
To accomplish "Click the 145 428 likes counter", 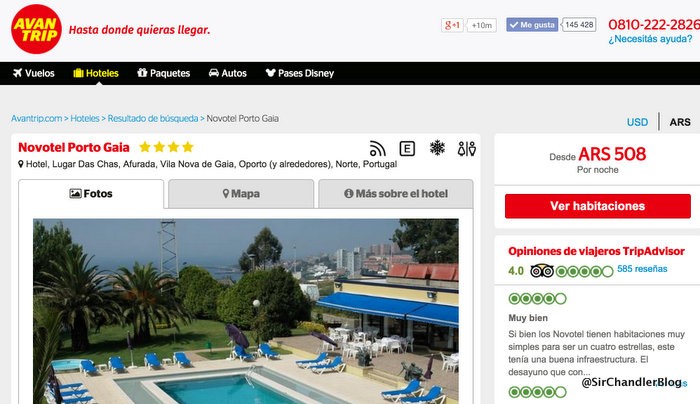I will [579, 25].
